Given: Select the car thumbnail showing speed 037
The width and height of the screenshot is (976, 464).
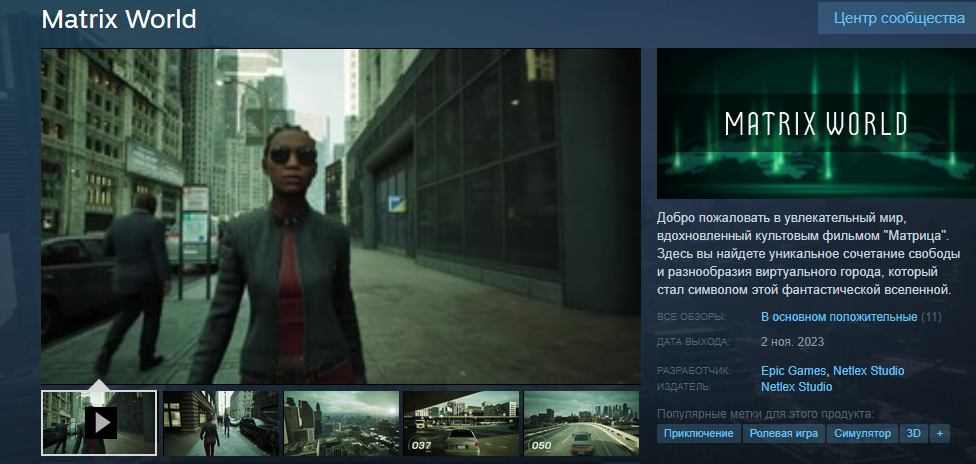Looking at the screenshot, I should click(x=461, y=422).
